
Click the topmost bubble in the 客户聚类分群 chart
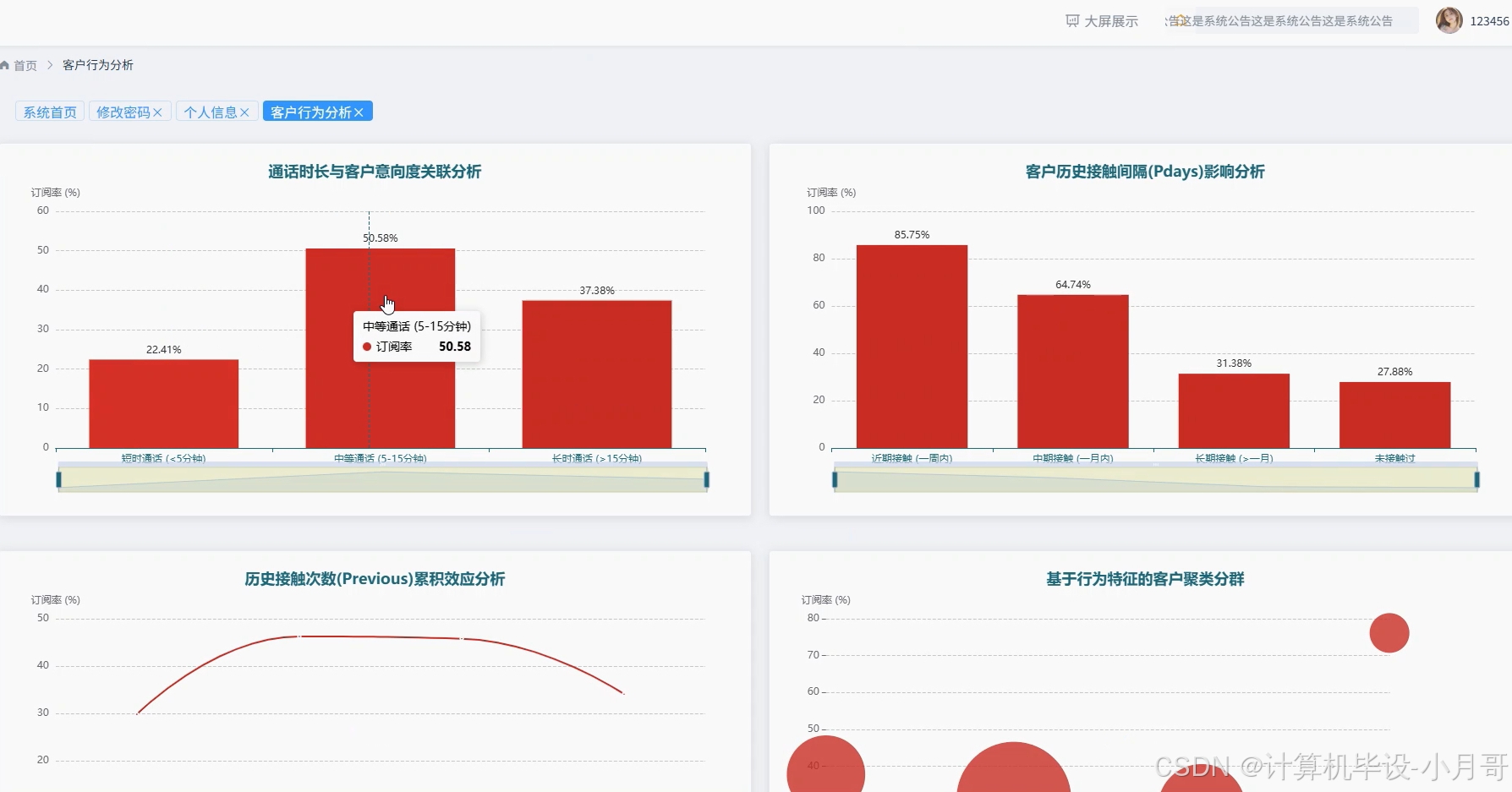pos(1389,633)
